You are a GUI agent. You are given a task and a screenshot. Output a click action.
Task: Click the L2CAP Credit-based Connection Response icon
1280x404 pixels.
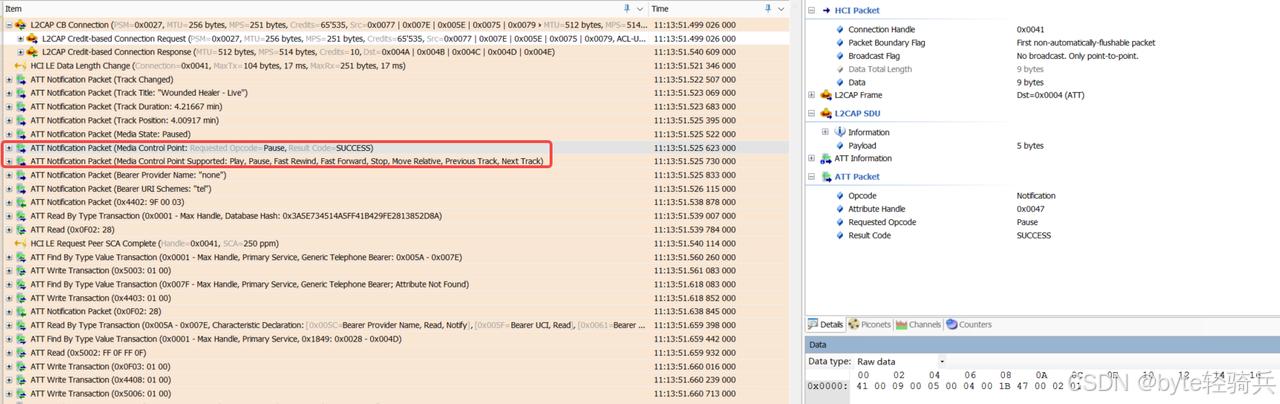coord(32,52)
